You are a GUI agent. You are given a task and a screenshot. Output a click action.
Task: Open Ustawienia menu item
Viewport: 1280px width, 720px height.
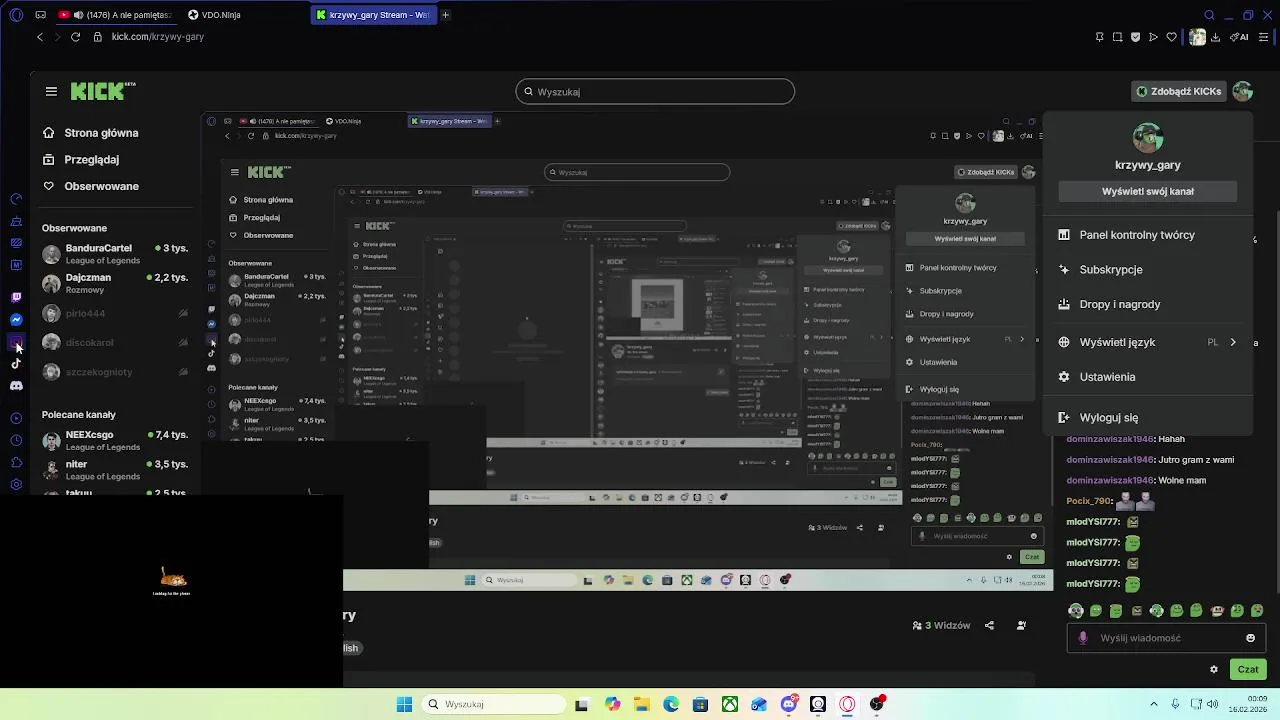click(1148, 377)
